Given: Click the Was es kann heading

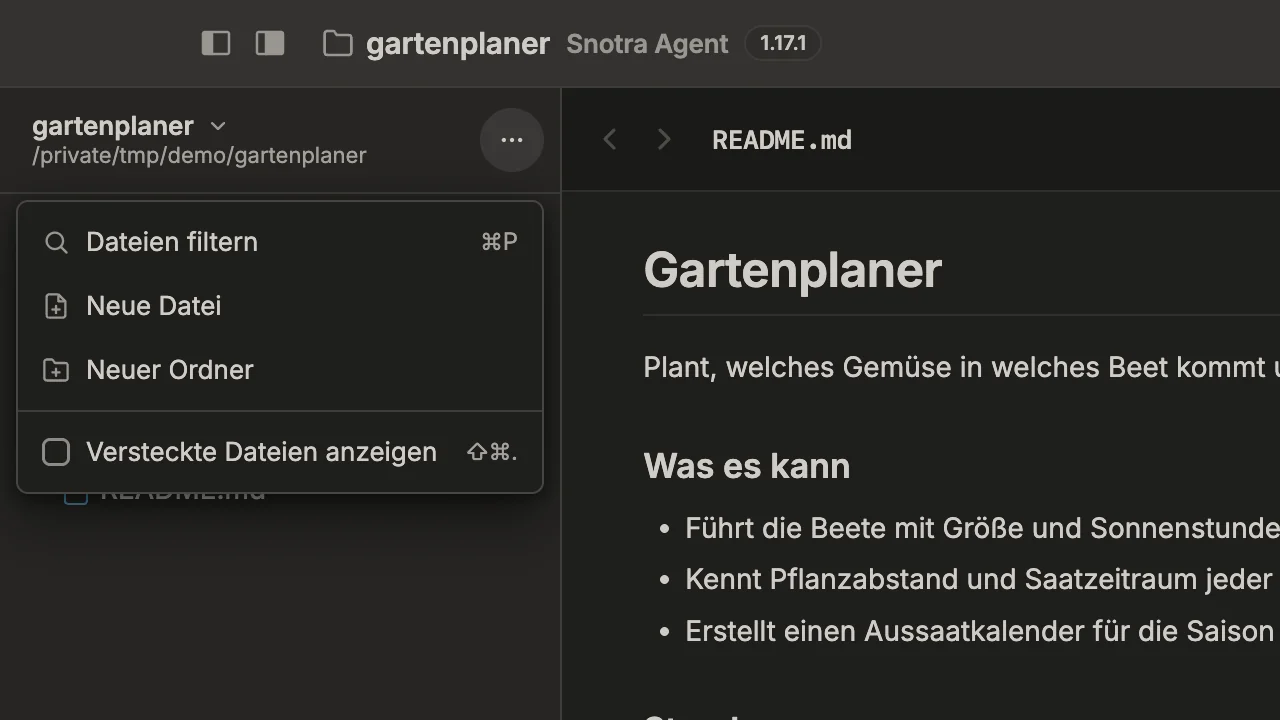Looking at the screenshot, I should click(747, 466).
